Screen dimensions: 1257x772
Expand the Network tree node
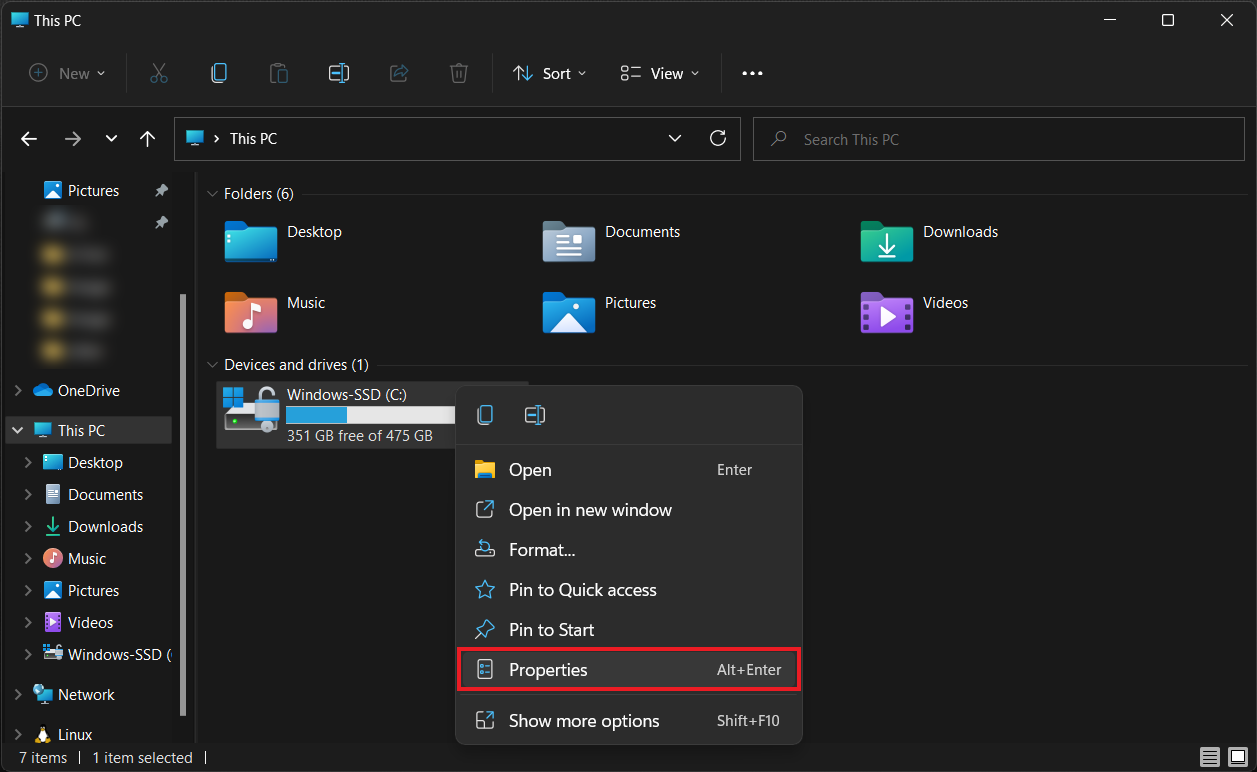tap(18, 695)
